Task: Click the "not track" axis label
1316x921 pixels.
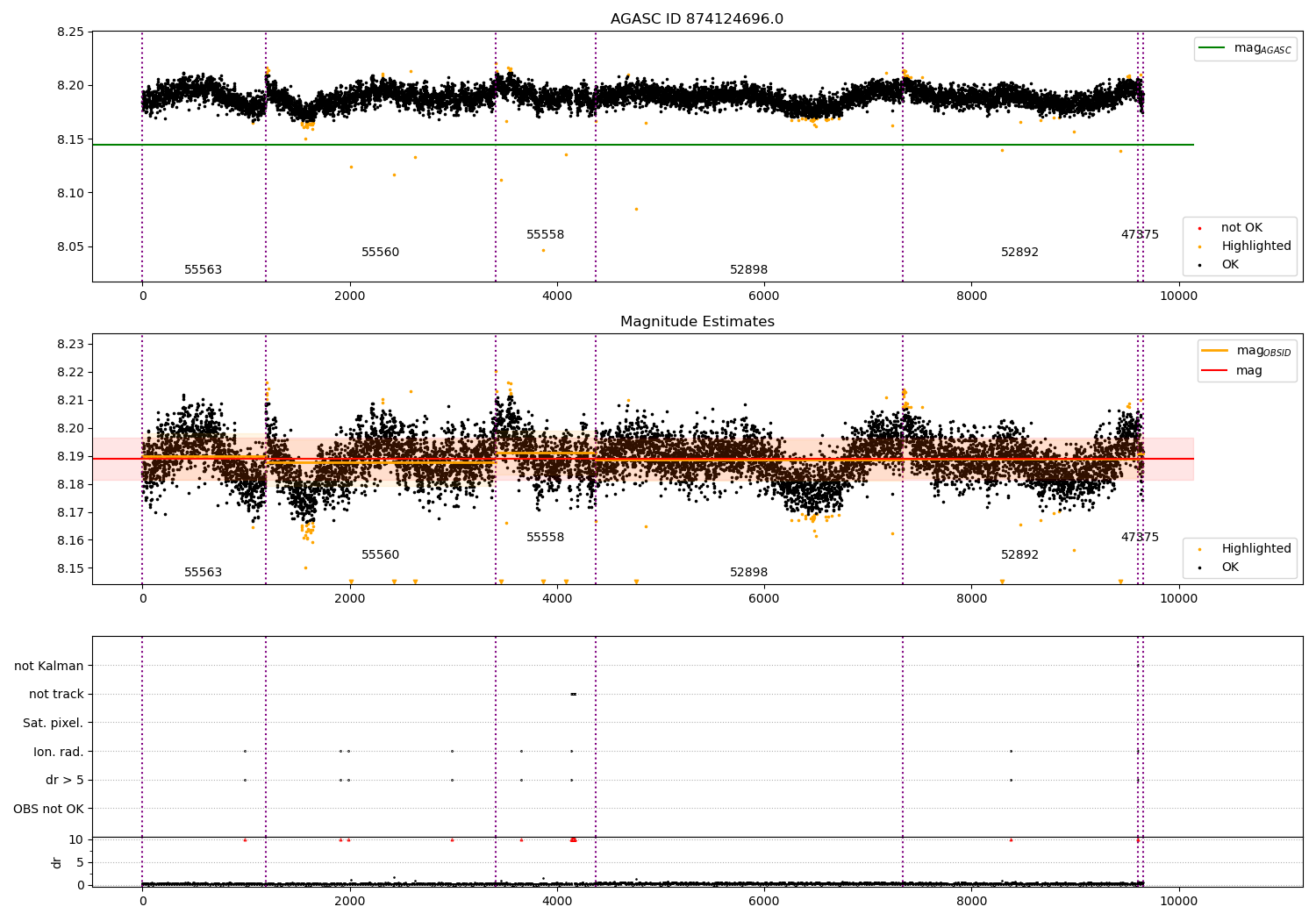Action: [x=56, y=695]
